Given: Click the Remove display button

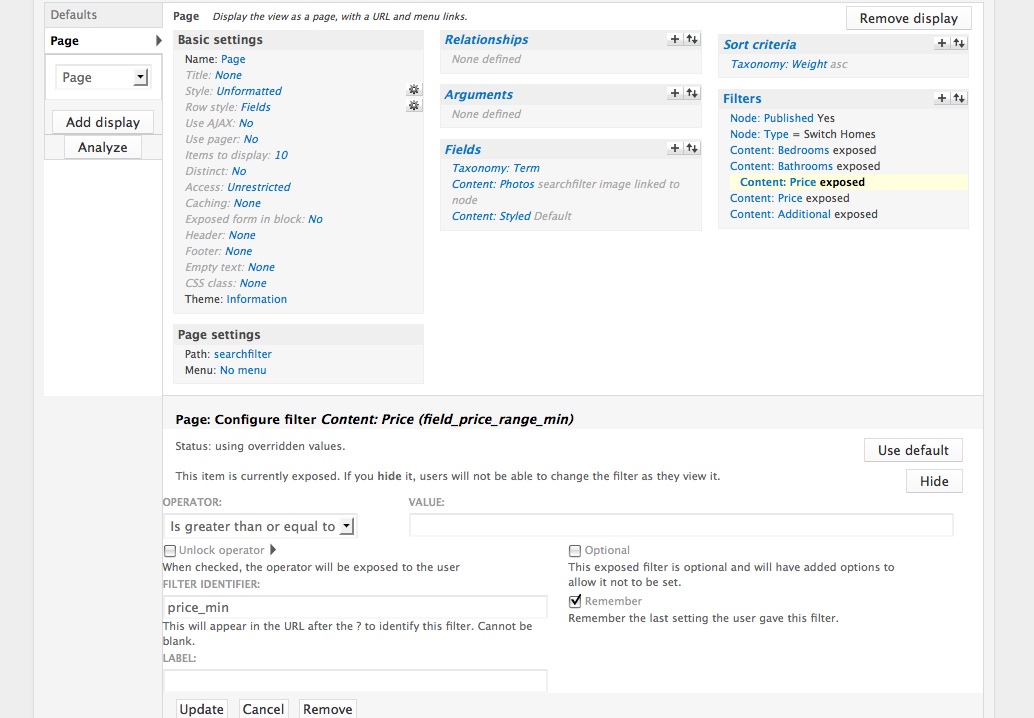Looking at the screenshot, I should (x=908, y=17).
